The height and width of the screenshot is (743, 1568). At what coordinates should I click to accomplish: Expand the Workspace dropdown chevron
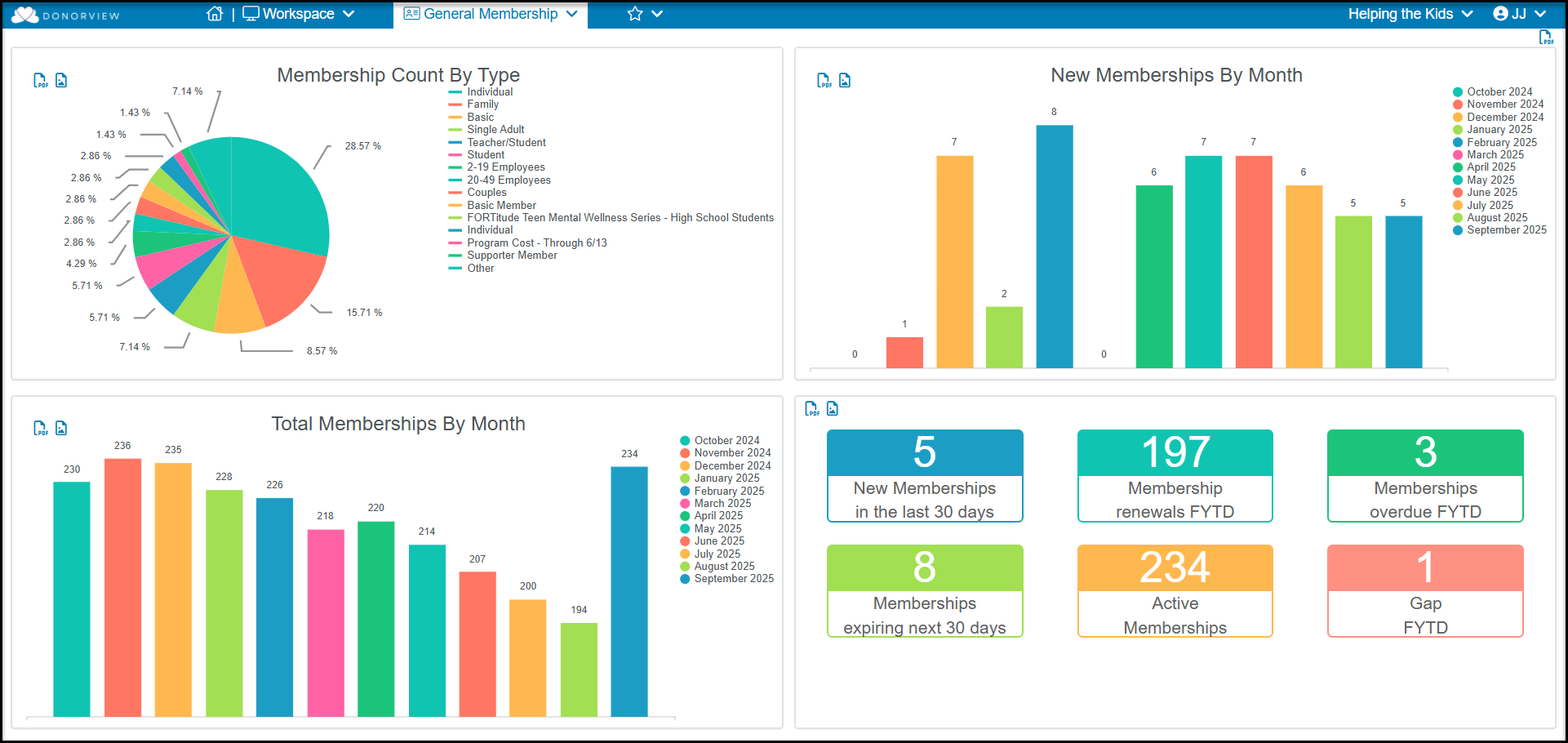click(349, 14)
